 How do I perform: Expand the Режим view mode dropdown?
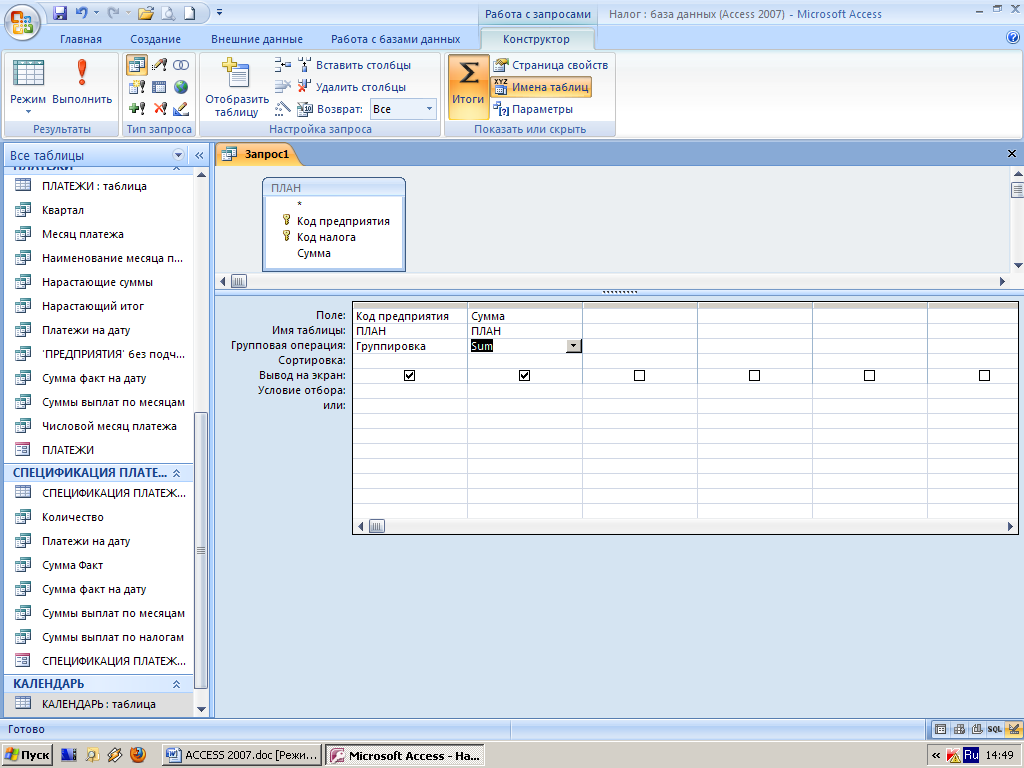coord(28,111)
